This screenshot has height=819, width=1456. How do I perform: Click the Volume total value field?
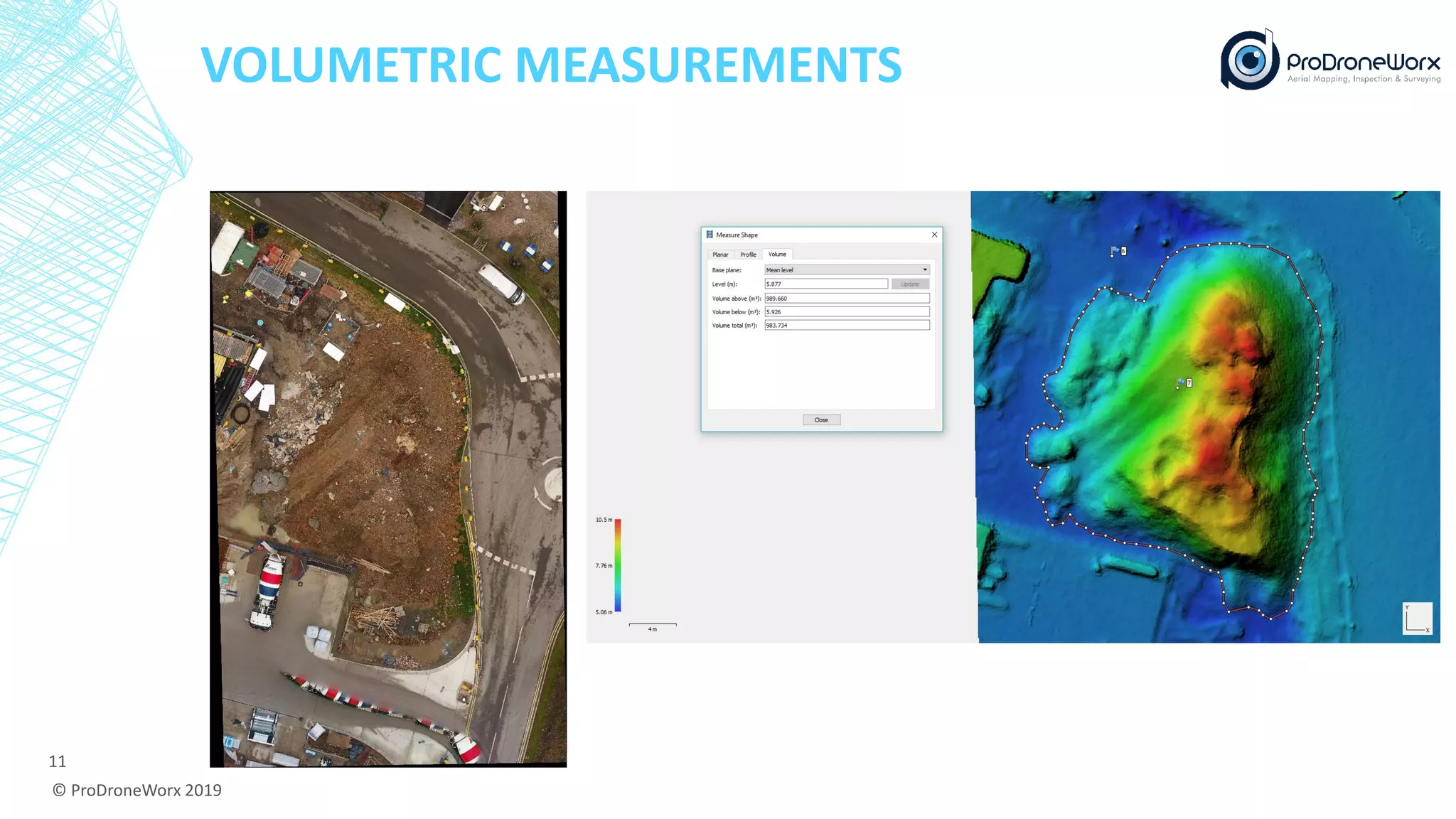click(847, 325)
